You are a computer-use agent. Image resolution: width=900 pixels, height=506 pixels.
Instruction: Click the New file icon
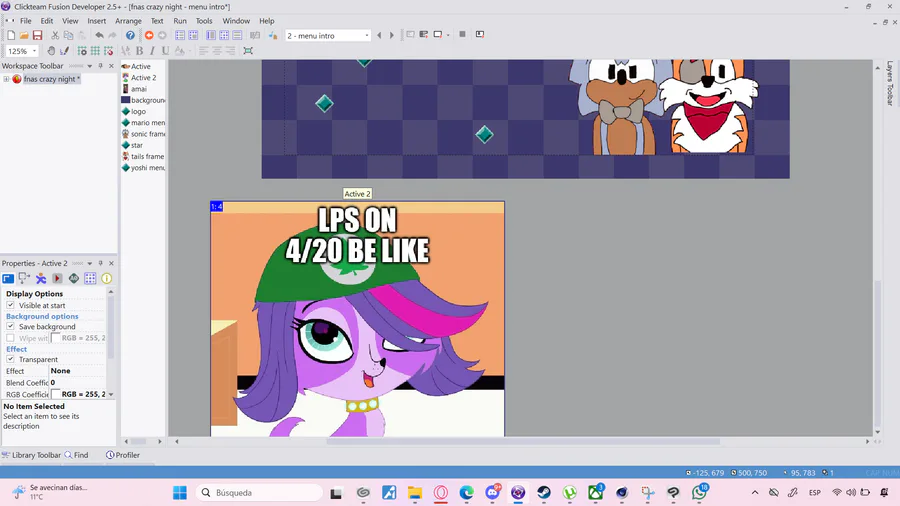click(x=11, y=36)
